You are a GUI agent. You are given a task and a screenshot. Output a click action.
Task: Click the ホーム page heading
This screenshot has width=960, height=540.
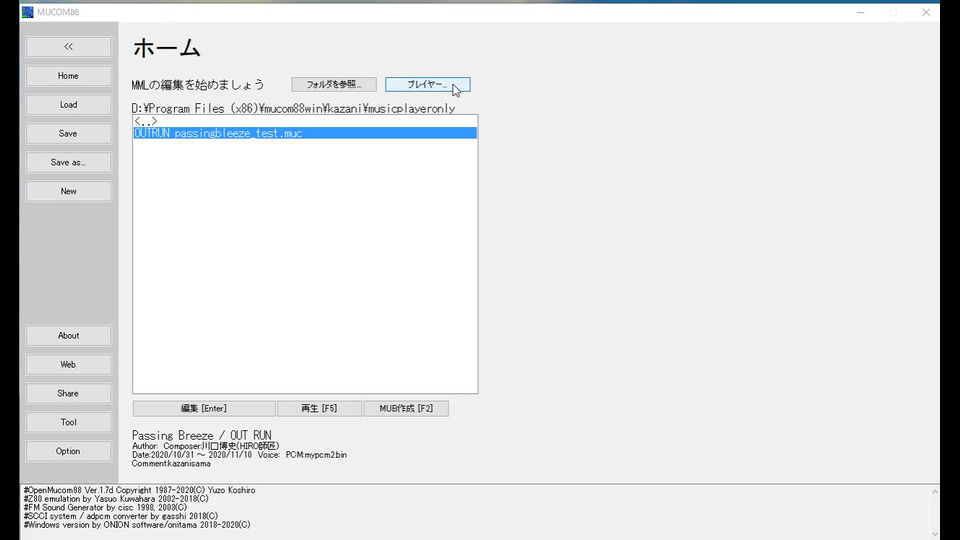tap(167, 48)
